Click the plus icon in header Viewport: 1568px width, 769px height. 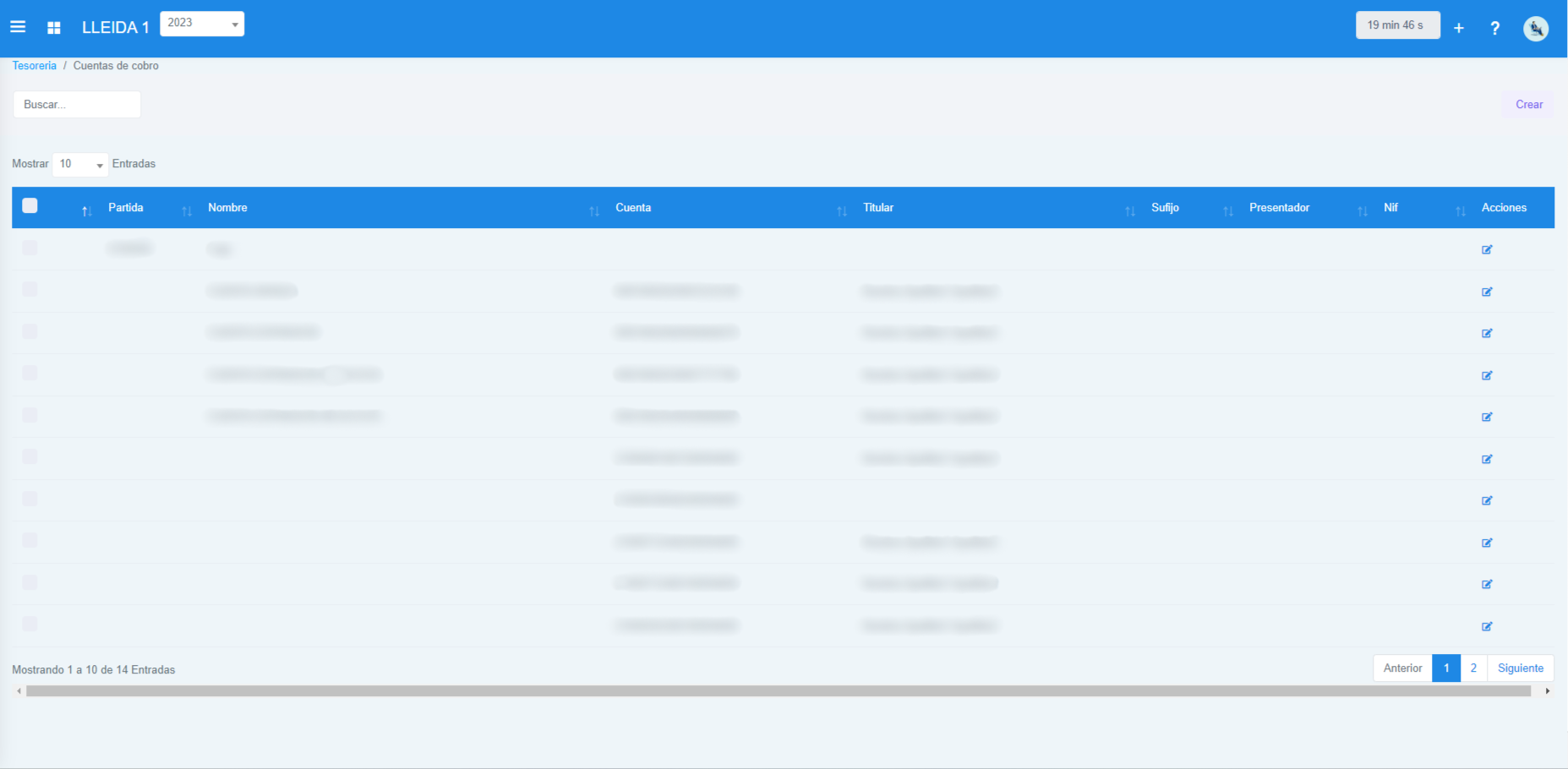pyautogui.click(x=1459, y=28)
